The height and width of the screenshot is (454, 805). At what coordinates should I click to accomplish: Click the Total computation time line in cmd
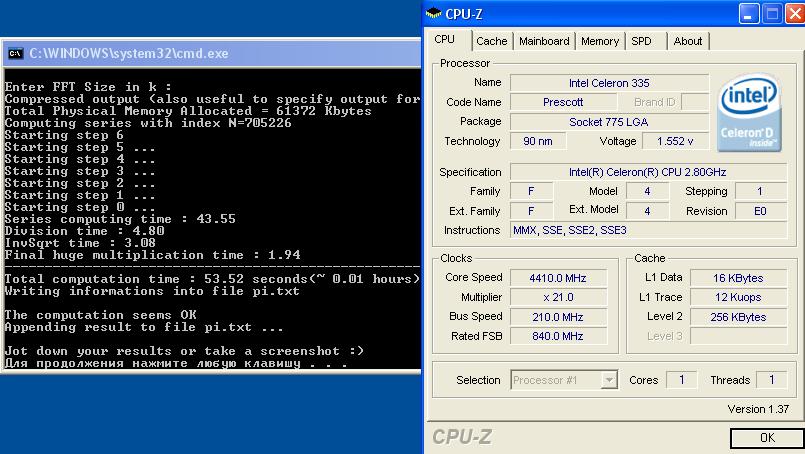tap(212, 279)
